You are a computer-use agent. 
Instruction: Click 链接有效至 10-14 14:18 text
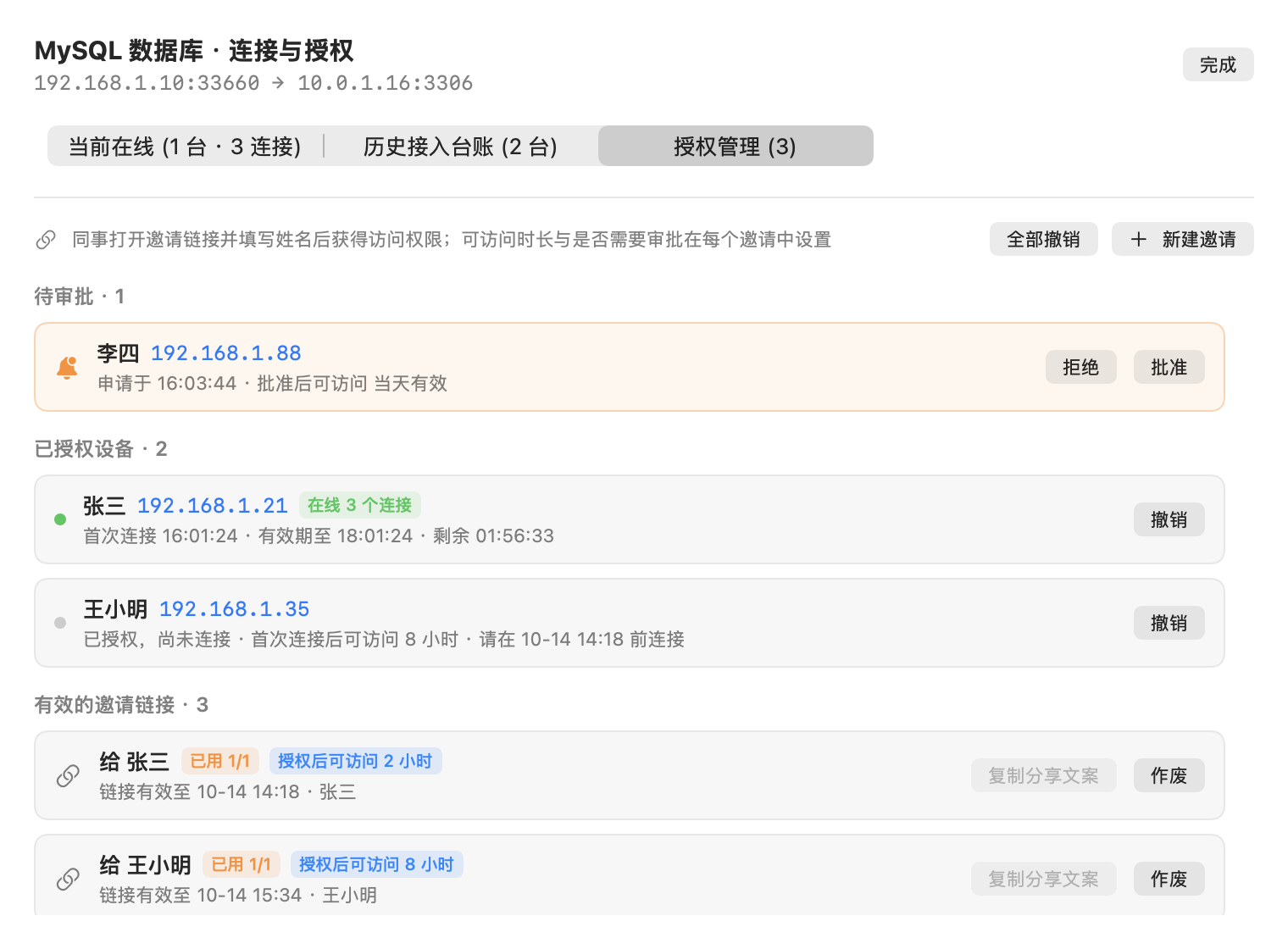(x=227, y=792)
